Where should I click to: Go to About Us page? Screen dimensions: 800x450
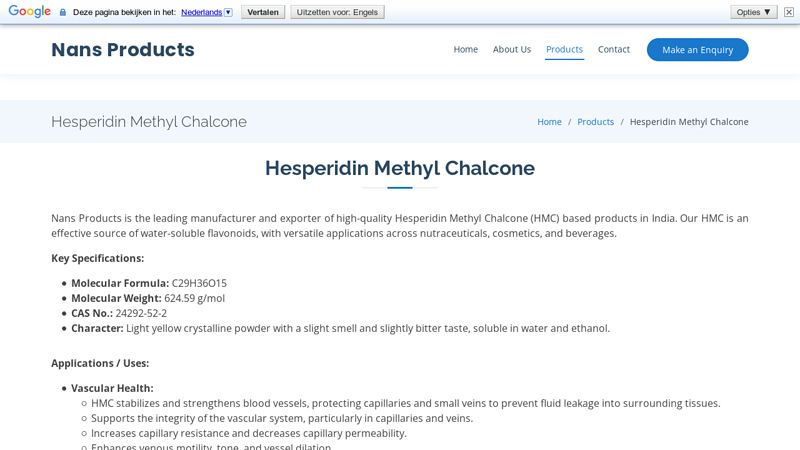[x=512, y=49]
